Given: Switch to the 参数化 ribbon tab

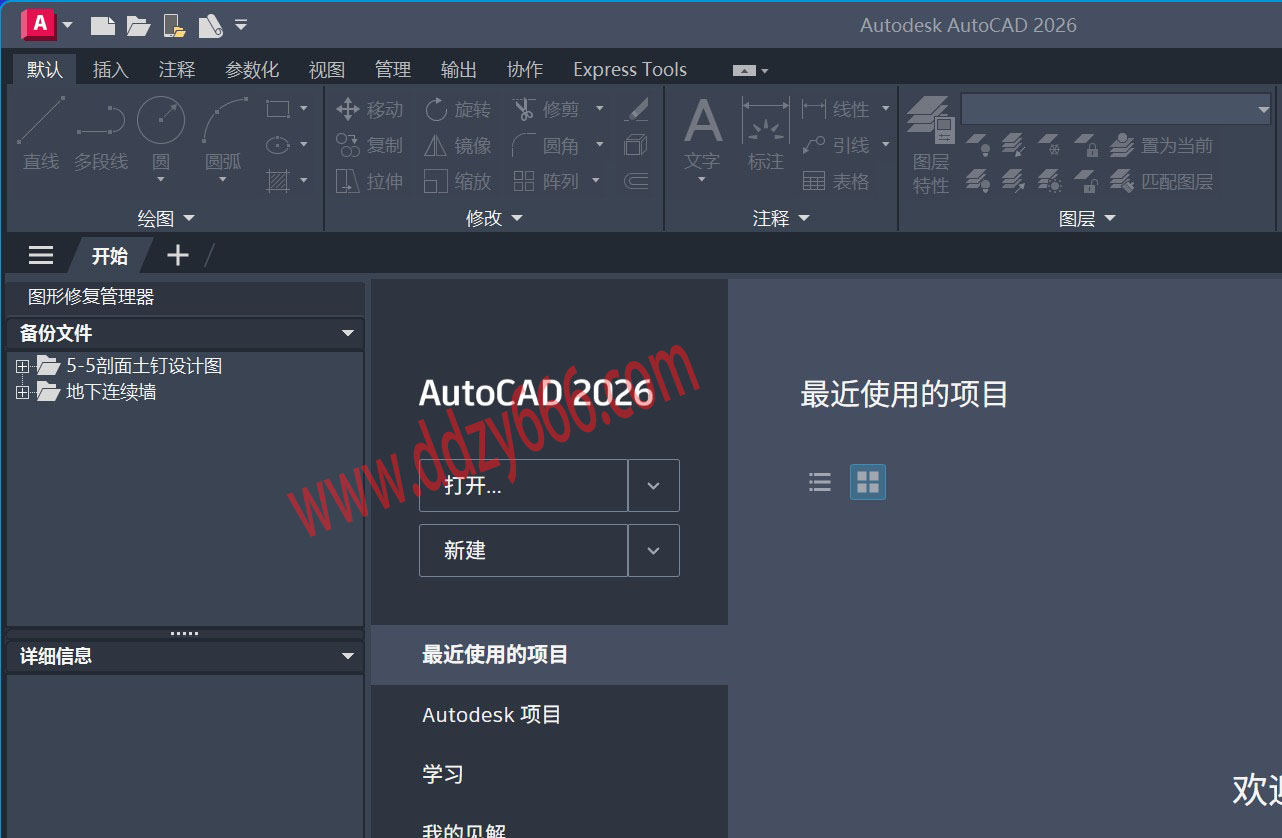Looking at the screenshot, I should coord(252,69).
